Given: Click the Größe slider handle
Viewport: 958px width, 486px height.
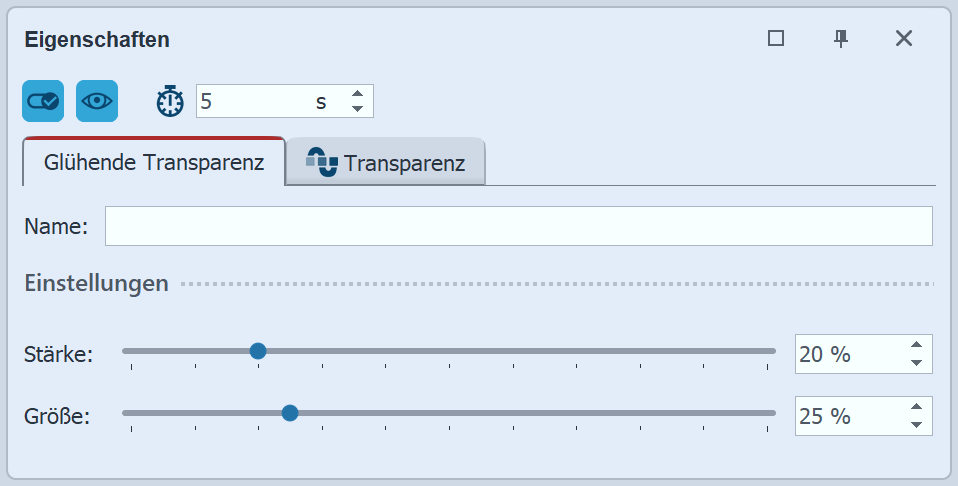Looking at the screenshot, I should (290, 412).
